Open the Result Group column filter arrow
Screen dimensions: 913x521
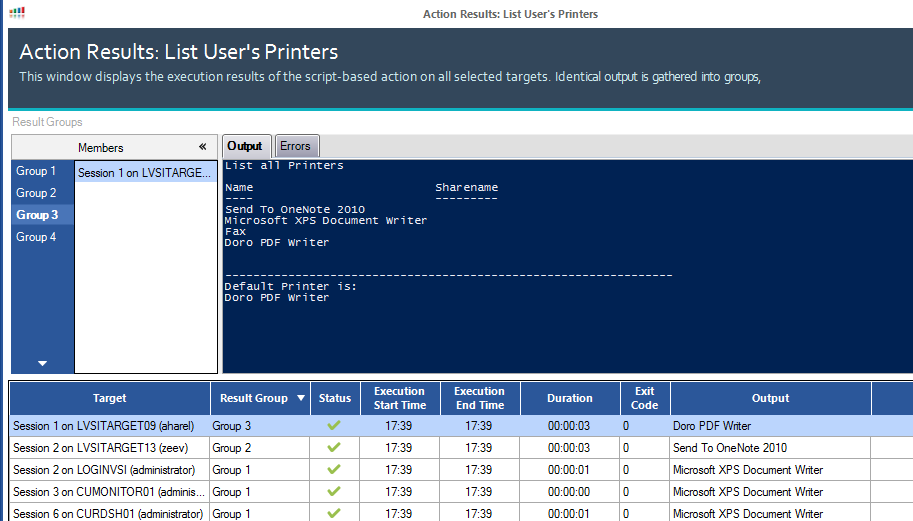click(301, 398)
